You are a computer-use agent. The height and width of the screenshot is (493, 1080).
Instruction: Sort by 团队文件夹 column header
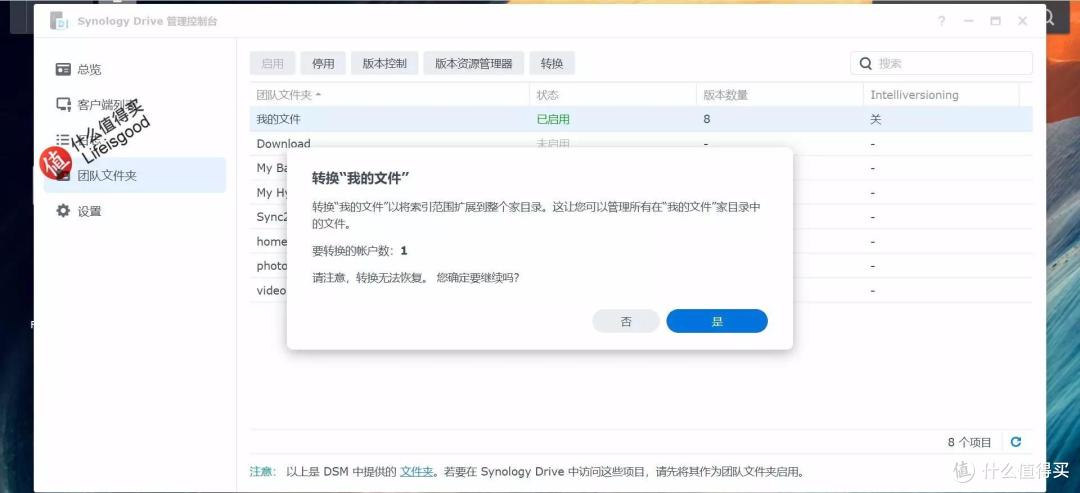389,94
